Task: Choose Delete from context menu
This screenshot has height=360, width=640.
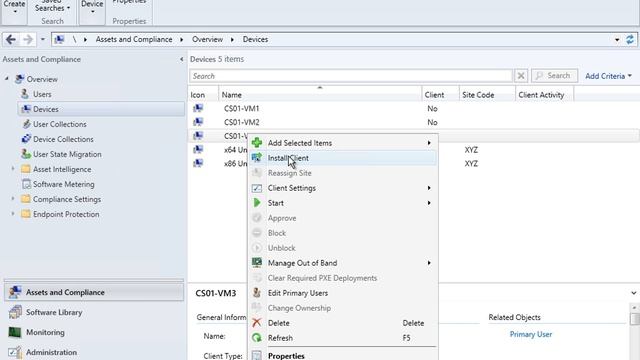Action: (x=343, y=323)
